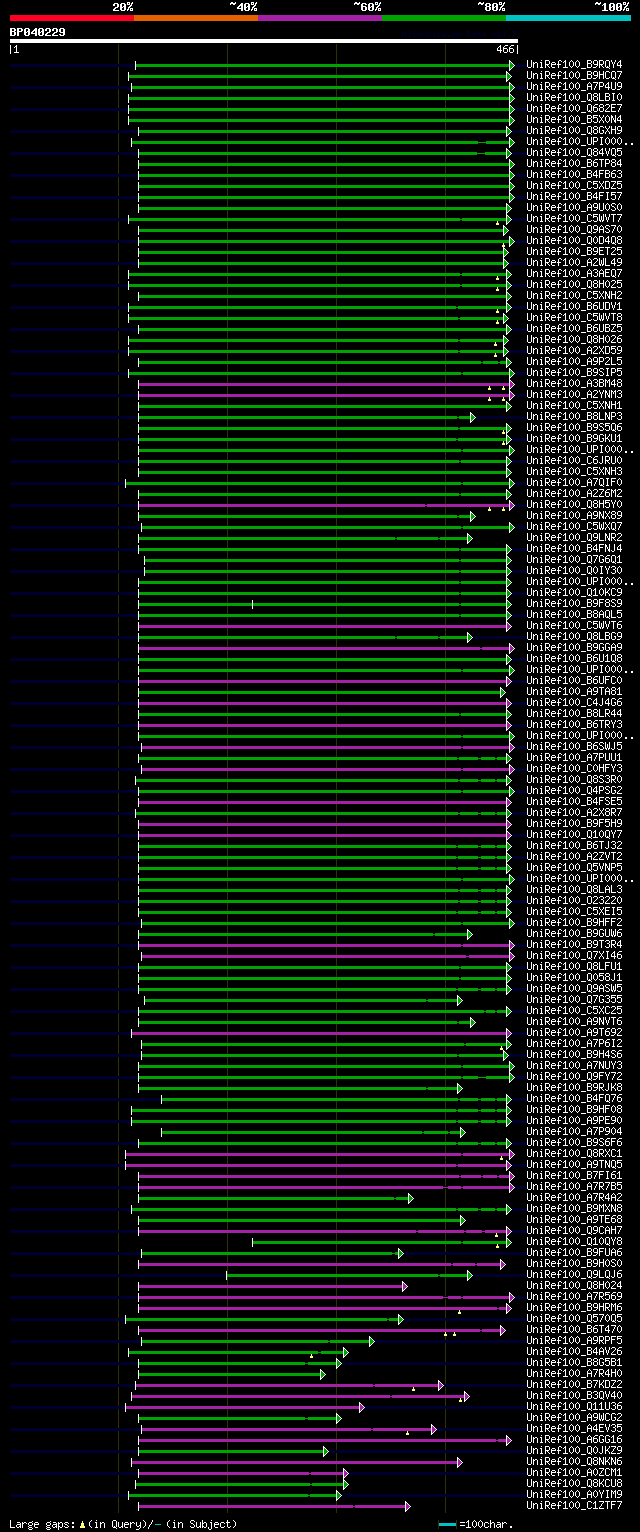The image size is (640, 1532).
Task: Select hit UniRef100_C4J4G6
Action: point(574,703)
